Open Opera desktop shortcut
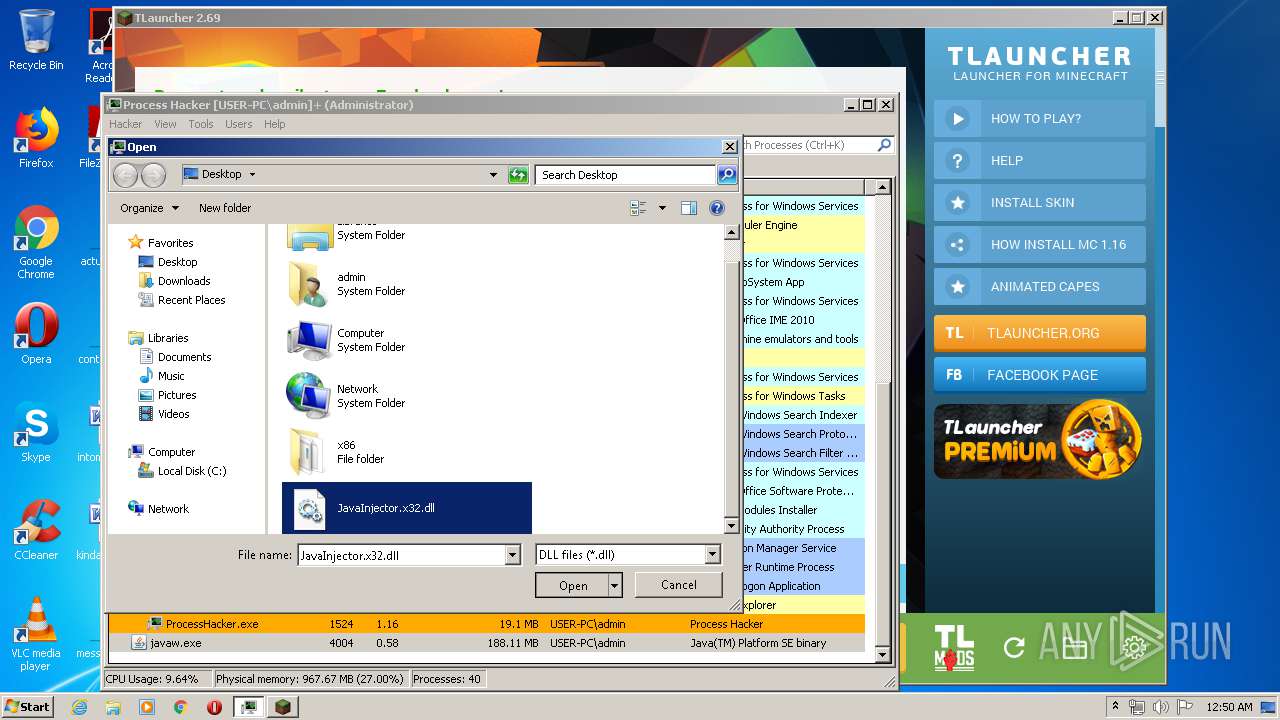Viewport: 1280px width, 720px height. (36, 334)
